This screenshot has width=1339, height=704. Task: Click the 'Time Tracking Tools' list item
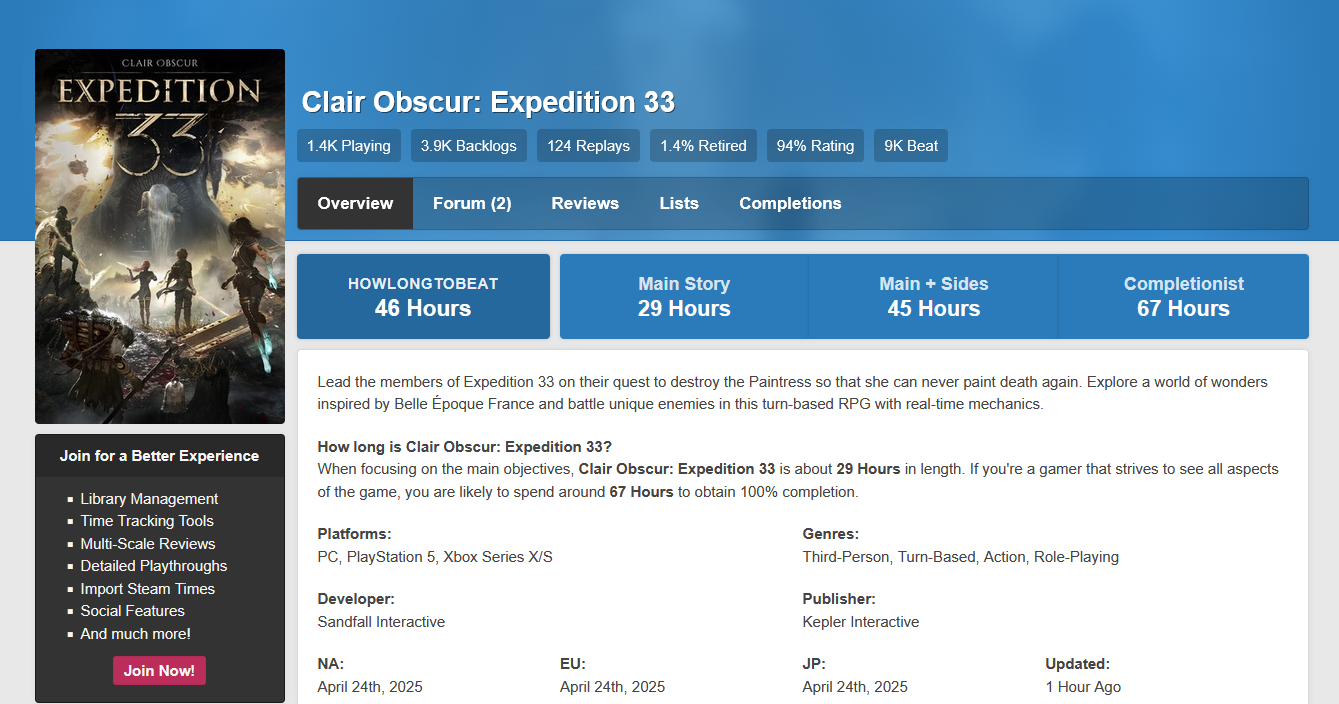coord(147,521)
